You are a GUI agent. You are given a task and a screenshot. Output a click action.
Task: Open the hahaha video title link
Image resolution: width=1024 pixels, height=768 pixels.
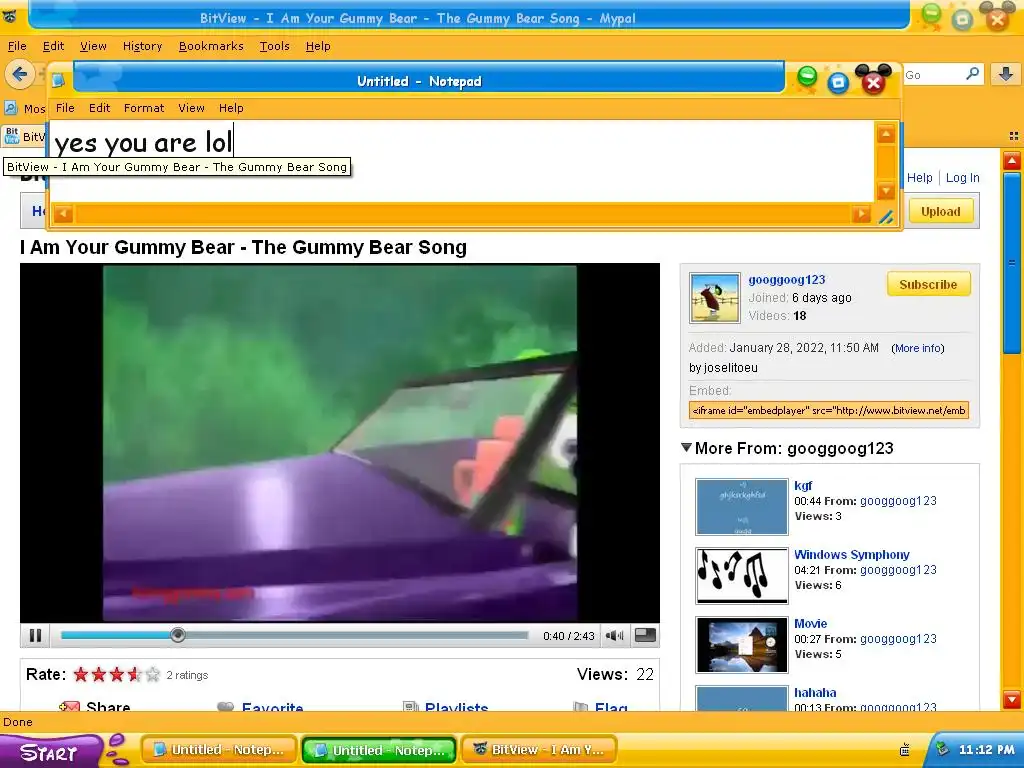[x=815, y=692]
